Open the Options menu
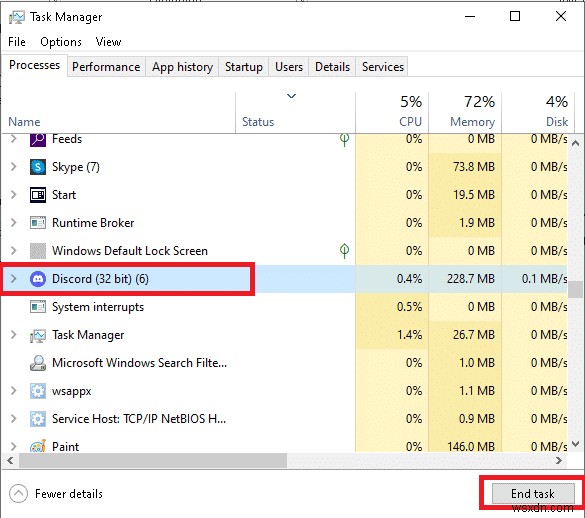The height and width of the screenshot is (518, 585). [61, 42]
